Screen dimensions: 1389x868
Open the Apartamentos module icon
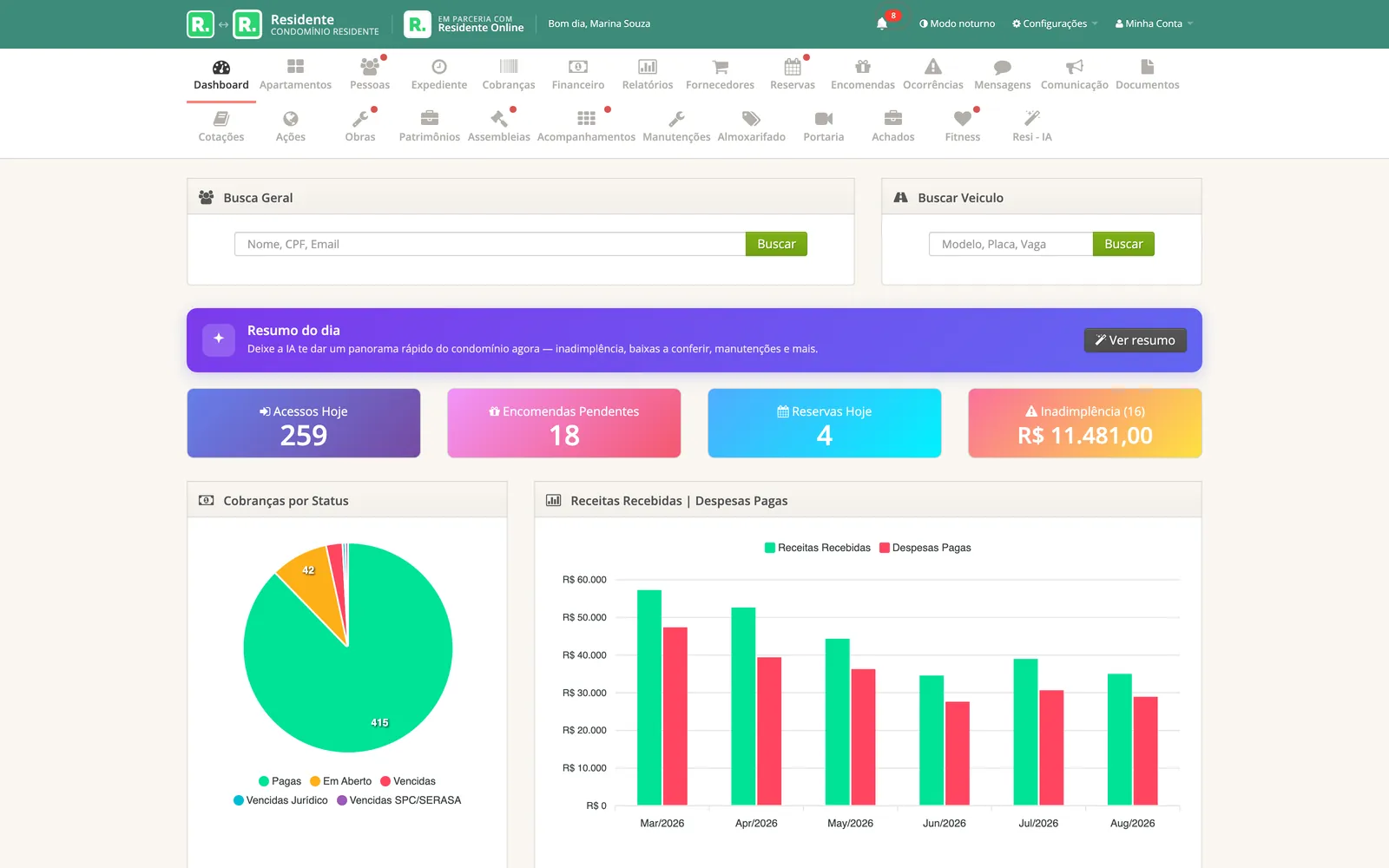pos(295,67)
